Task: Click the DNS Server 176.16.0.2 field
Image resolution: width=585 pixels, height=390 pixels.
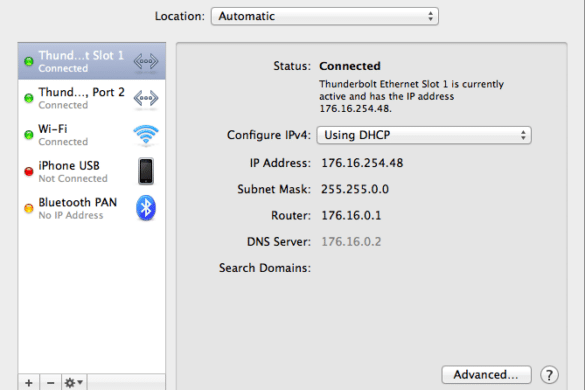Action: (351, 242)
